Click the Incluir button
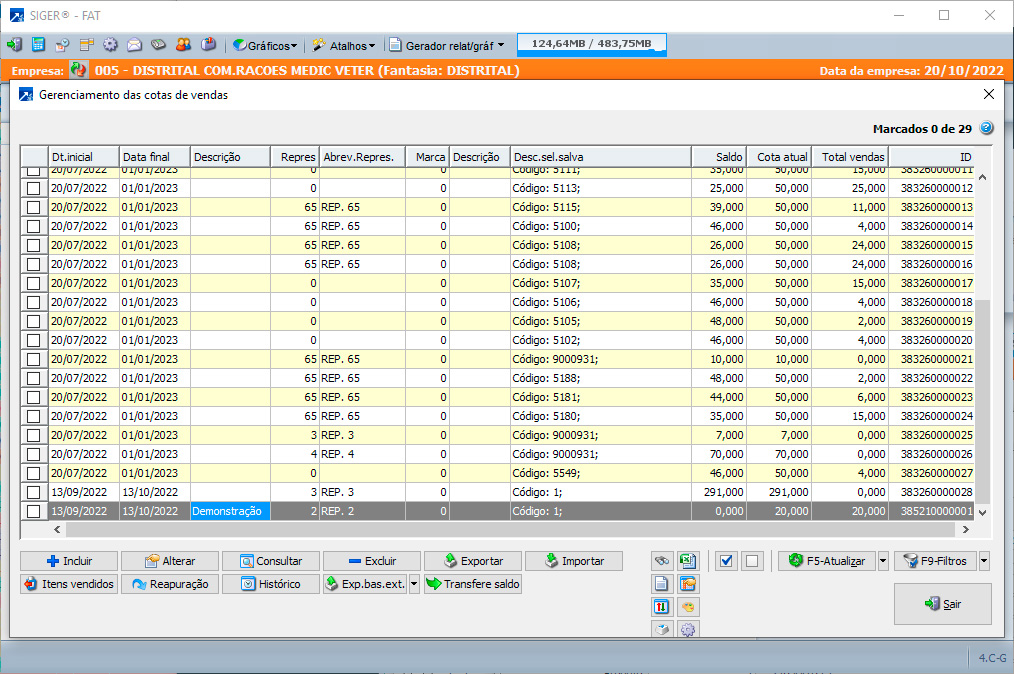Image resolution: width=1014 pixels, height=674 pixels. (x=69, y=561)
